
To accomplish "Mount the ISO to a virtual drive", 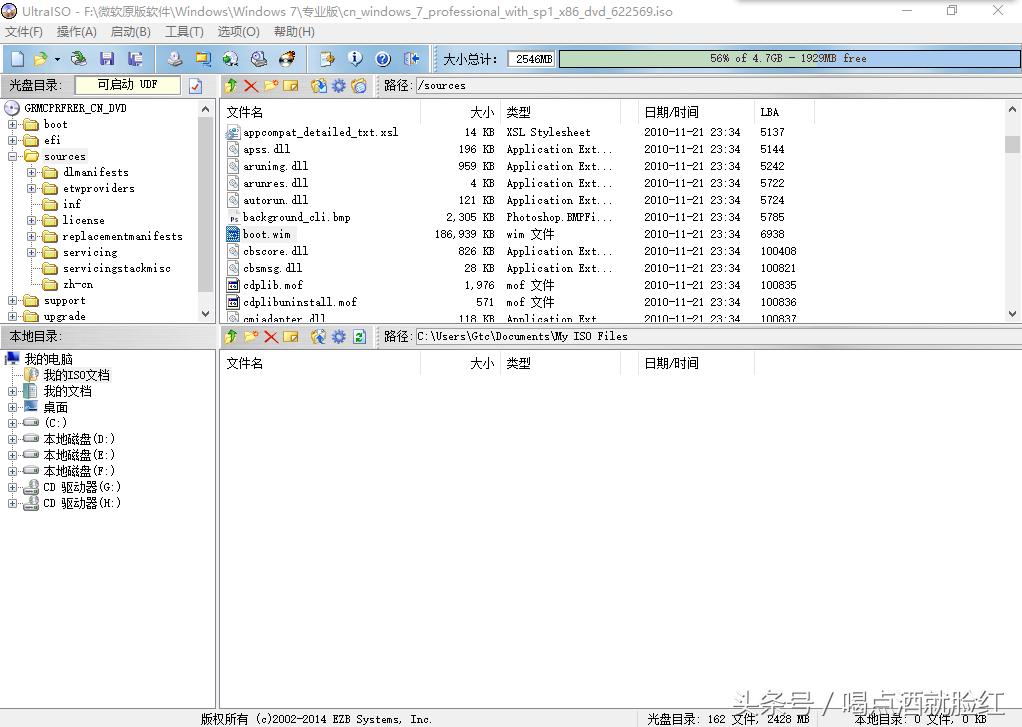I will click(x=228, y=58).
